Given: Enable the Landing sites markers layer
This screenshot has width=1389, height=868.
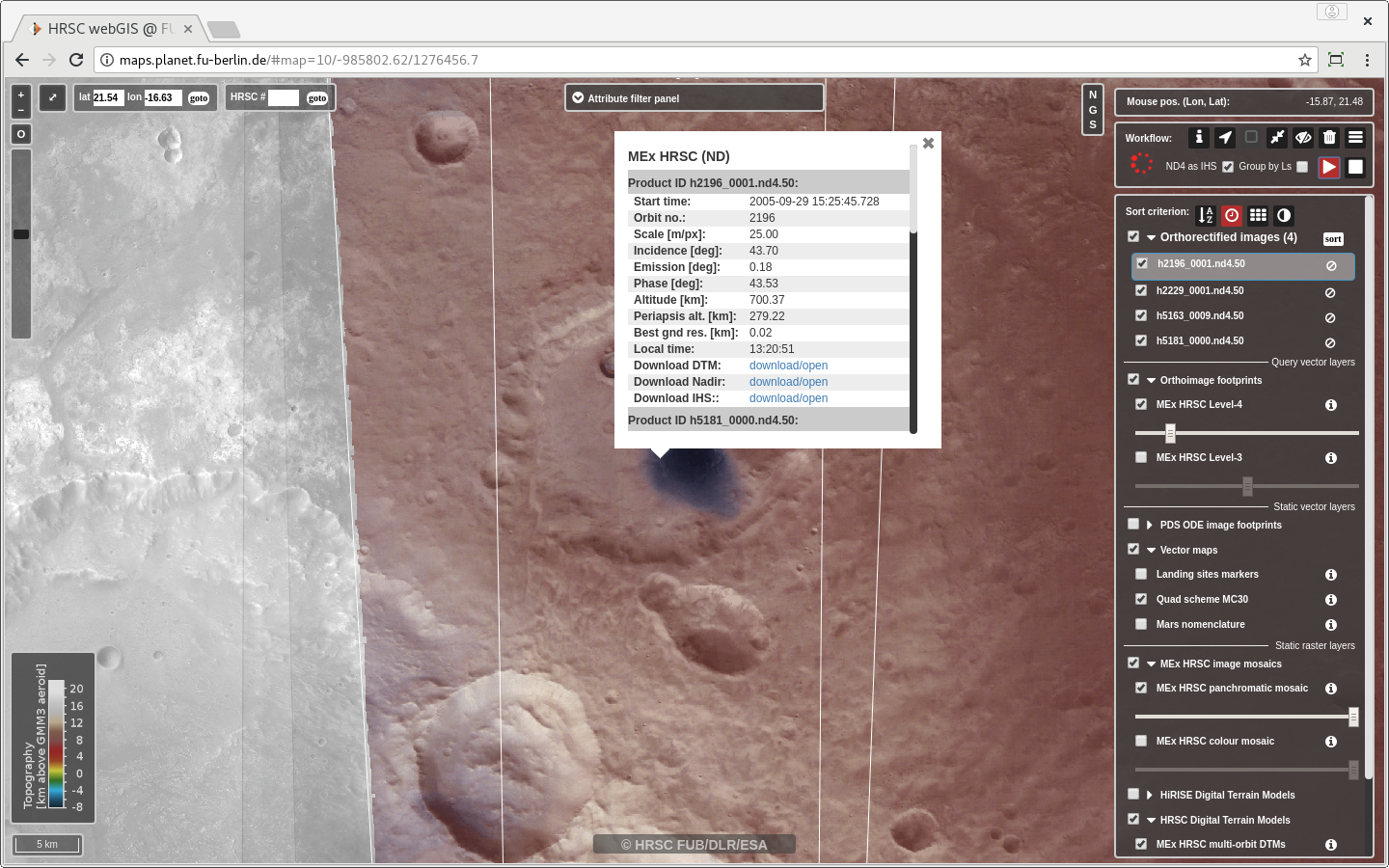Looking at the screenshot, I should tap(1141, 574).
